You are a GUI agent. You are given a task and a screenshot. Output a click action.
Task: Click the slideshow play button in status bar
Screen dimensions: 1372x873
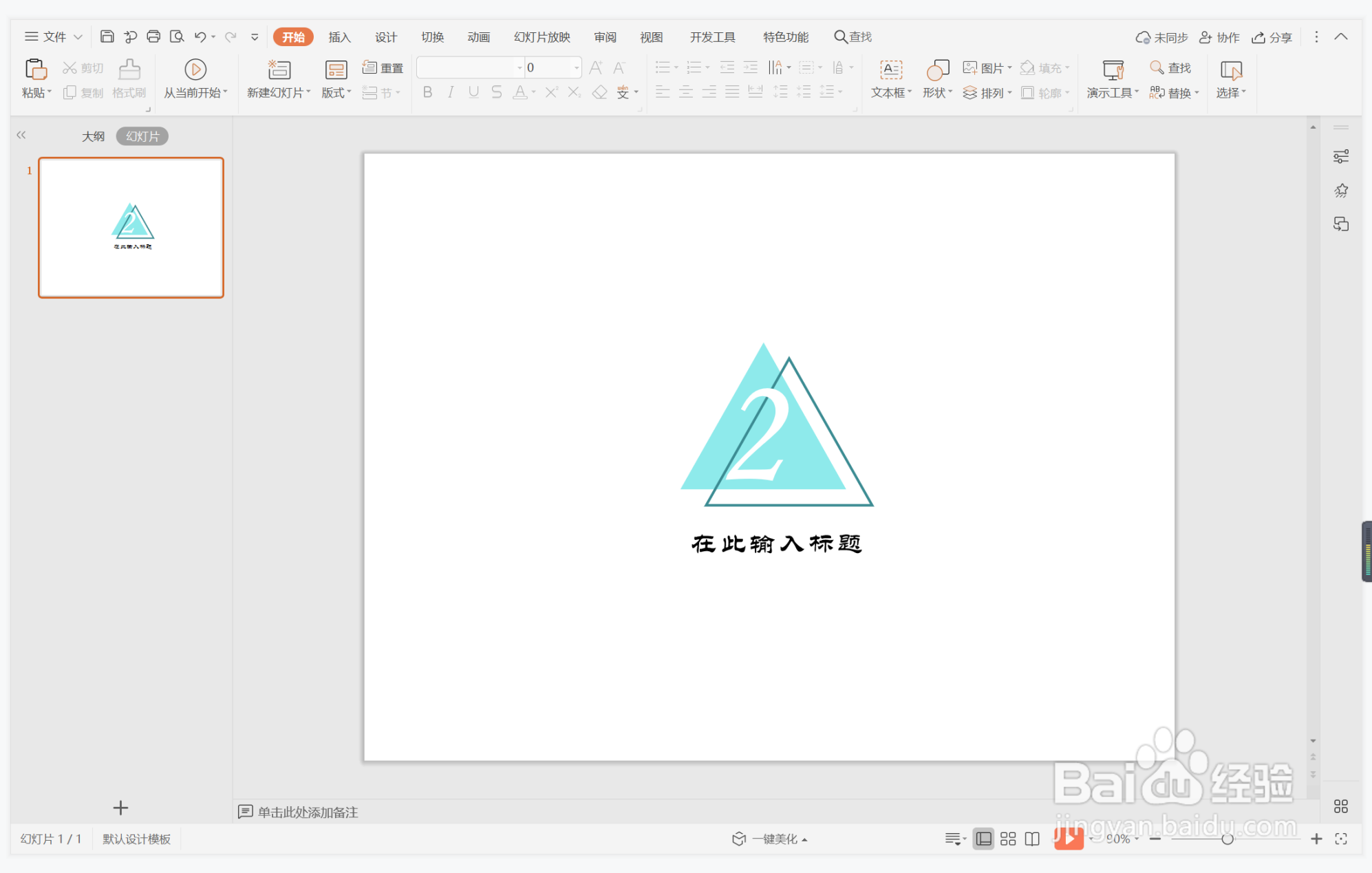point(1068,838)
